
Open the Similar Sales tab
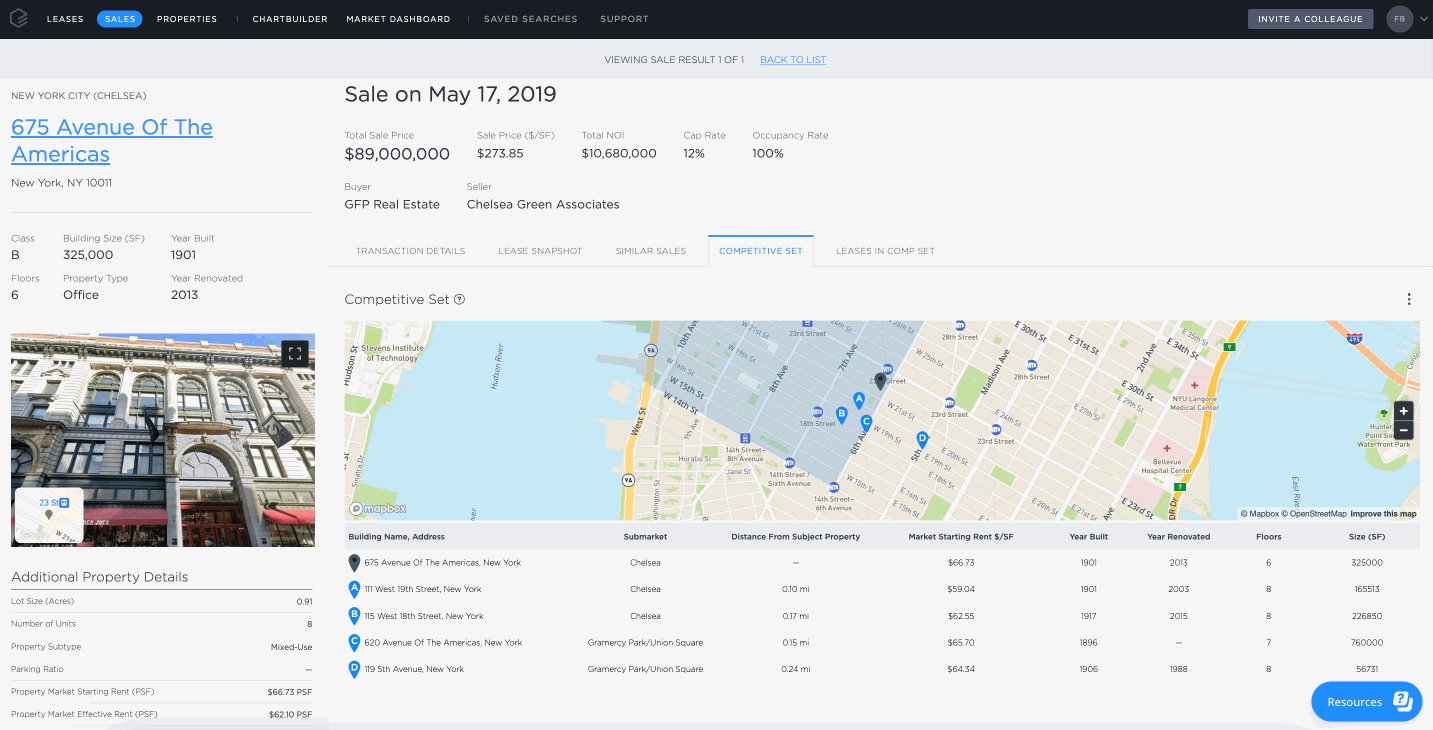[x=651, y=251]
